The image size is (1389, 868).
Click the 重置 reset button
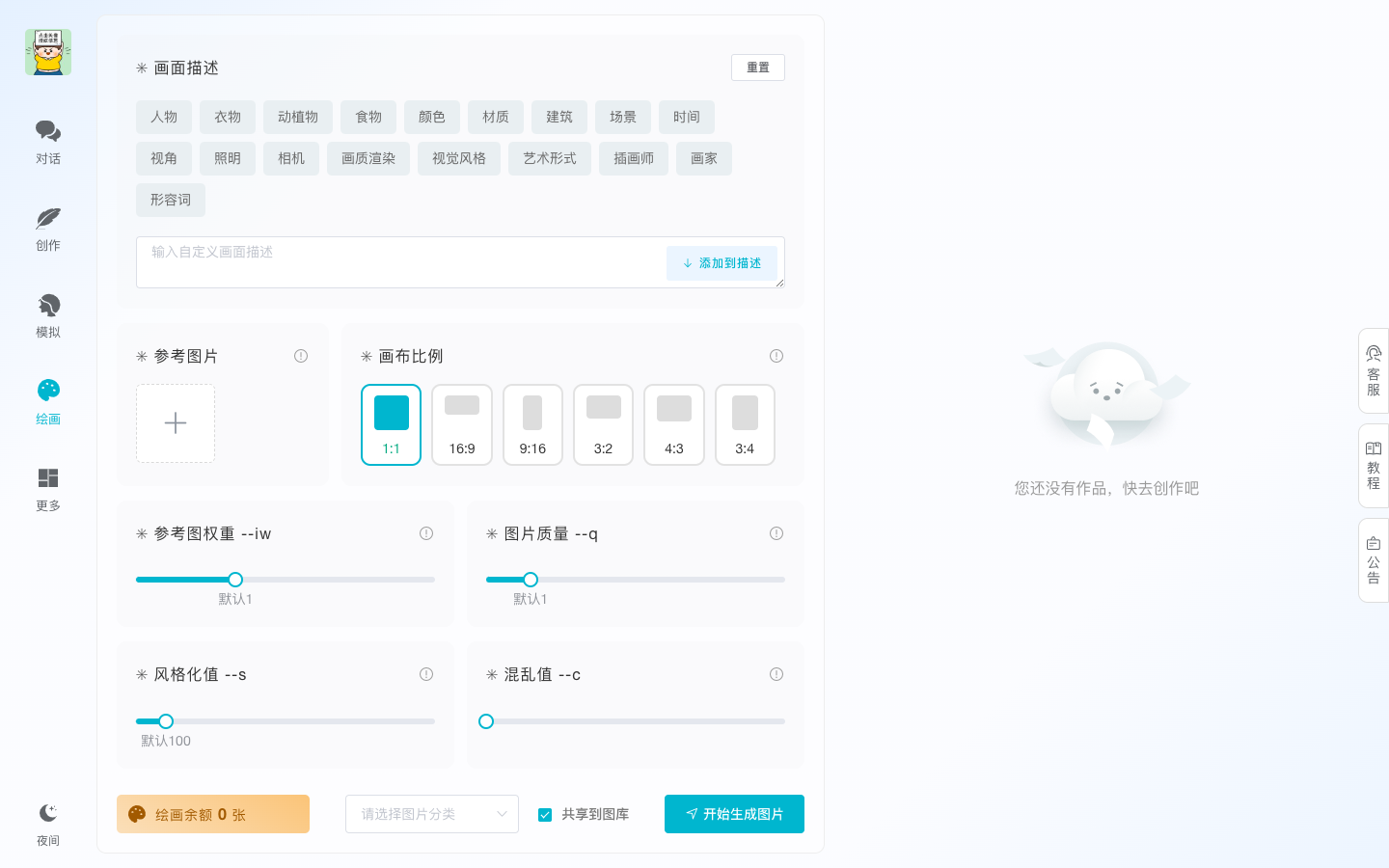coord(758,68)
